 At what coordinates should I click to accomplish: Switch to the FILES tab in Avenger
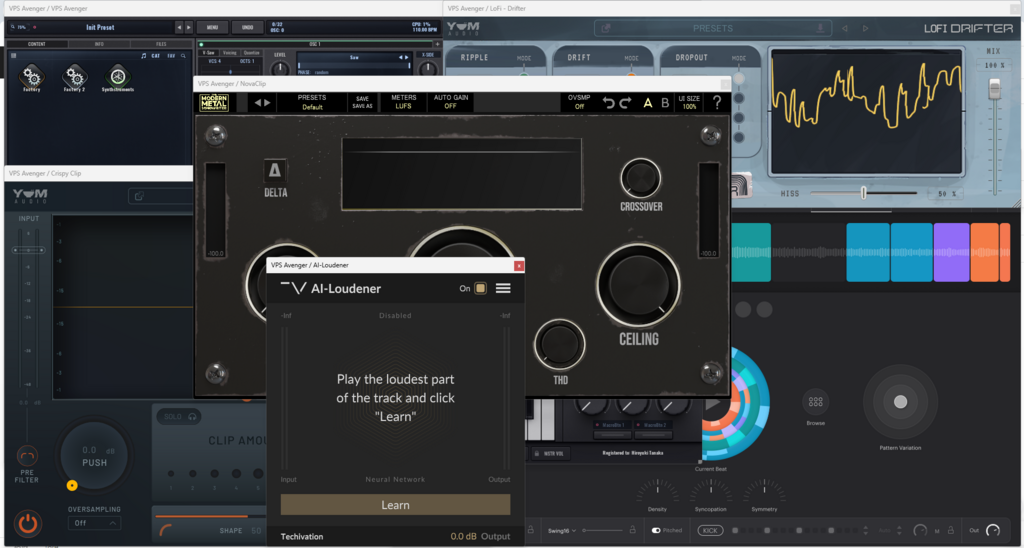pos(161,44)
